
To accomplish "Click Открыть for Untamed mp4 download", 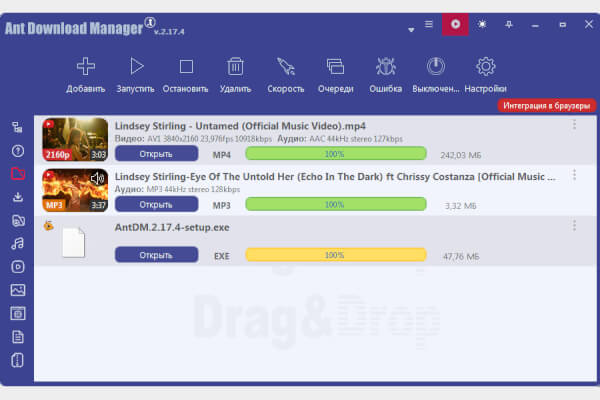I will tap(157, 154).
